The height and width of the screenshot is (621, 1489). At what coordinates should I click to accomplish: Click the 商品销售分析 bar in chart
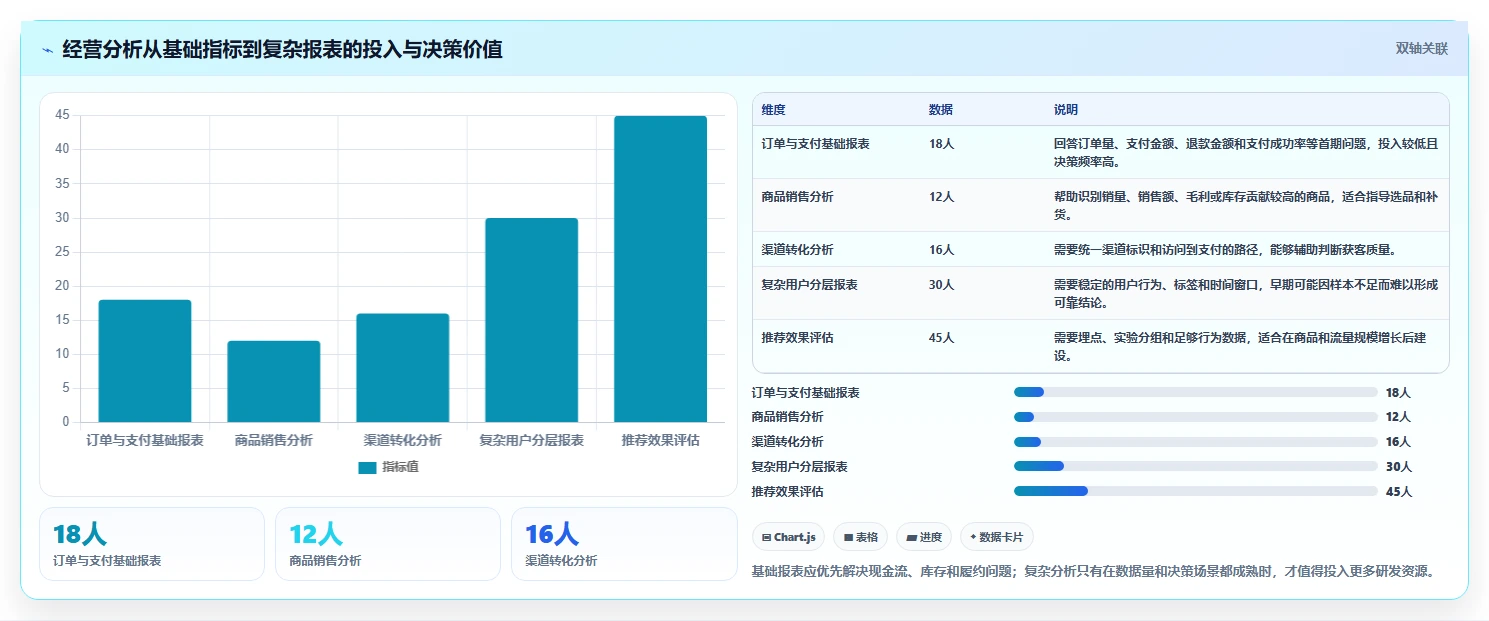[274, 381]
